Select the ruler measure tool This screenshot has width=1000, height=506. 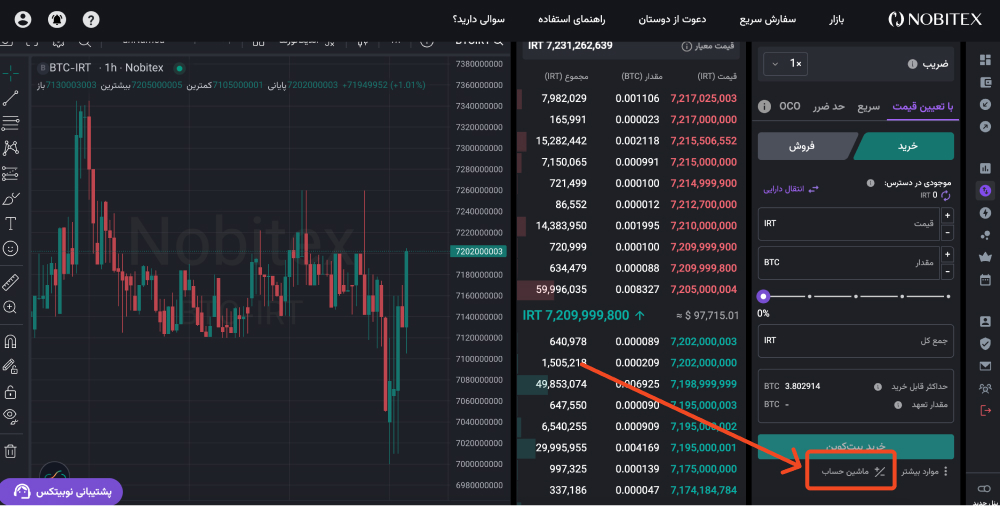[x=10, y=281]
